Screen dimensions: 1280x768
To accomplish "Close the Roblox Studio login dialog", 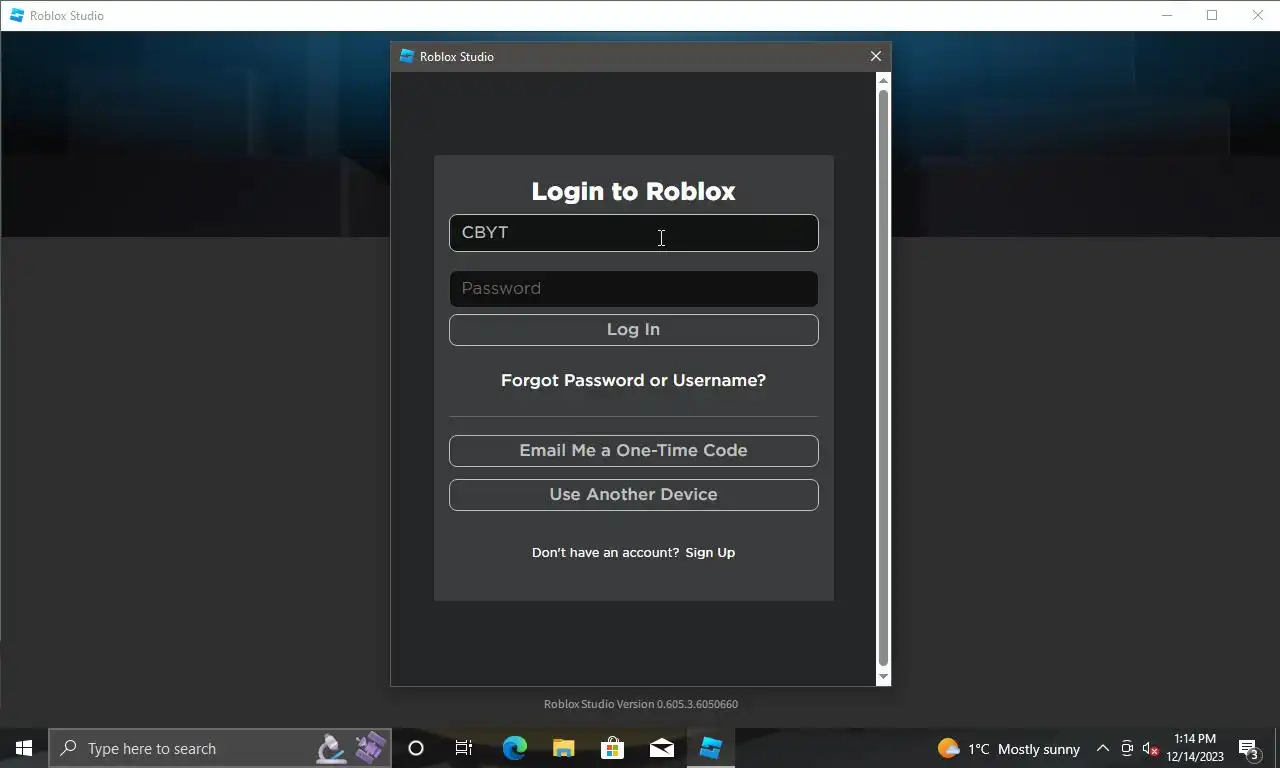I will [876, 57].
